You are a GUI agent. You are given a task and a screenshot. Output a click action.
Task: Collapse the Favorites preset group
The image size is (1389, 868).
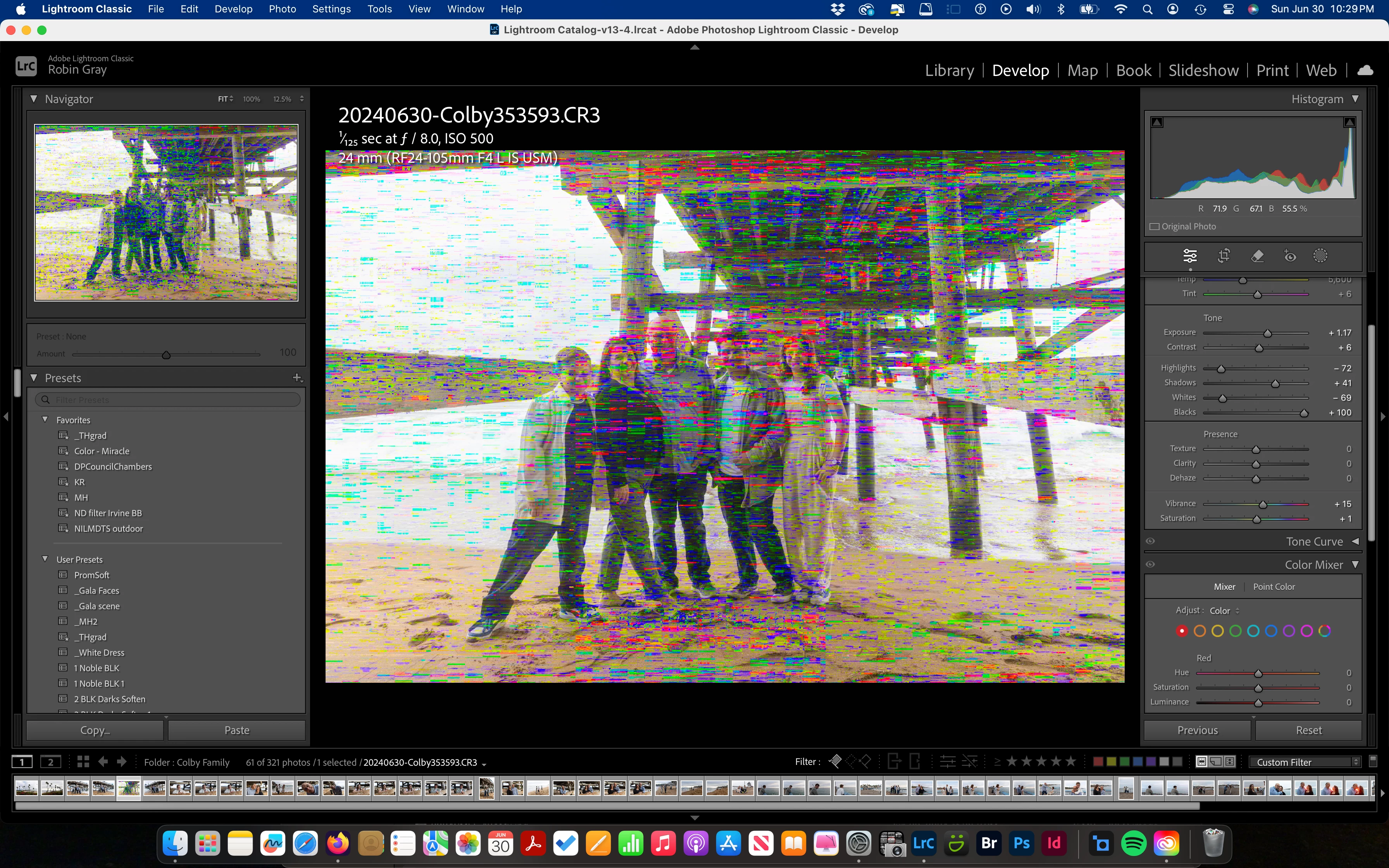pyautogui.click(x=45, y=420)
